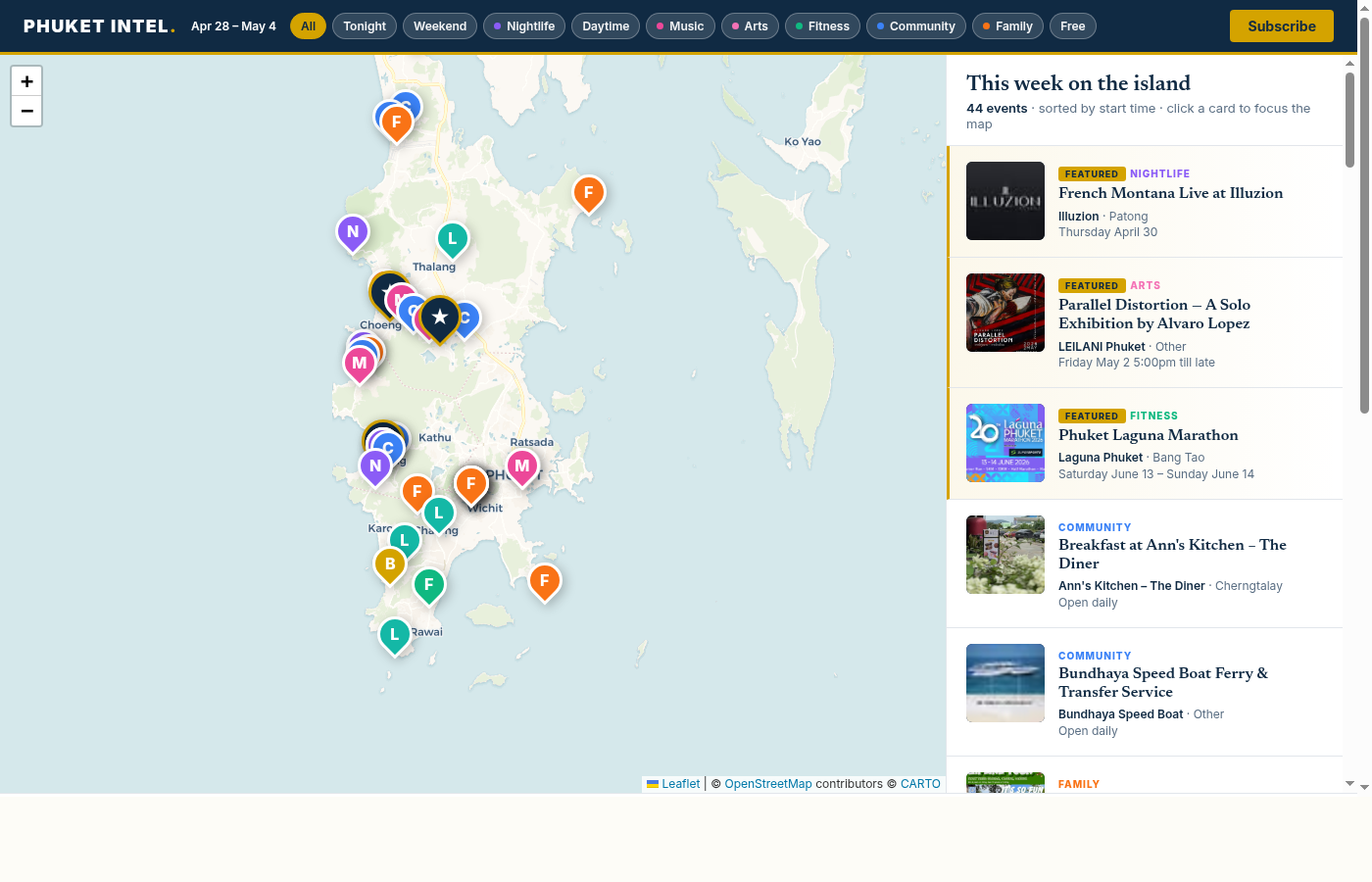Viewport: 1372px width, 882px height.
Task: Click the Saturday June 13 – Sunday June 14 text
Action: click(x=1156, y=474)
